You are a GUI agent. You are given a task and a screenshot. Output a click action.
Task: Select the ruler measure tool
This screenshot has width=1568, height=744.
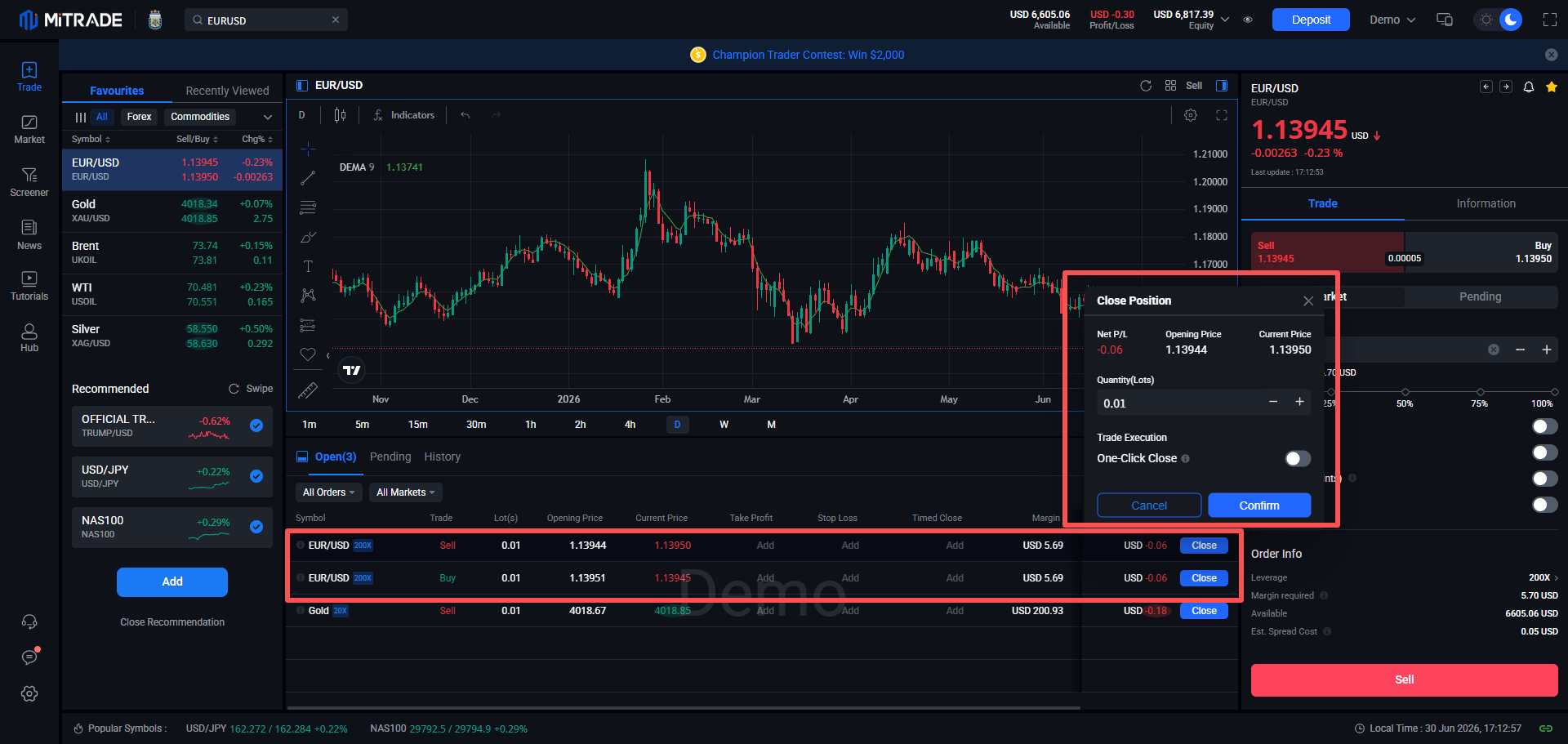pyautogui.click(x=308, y=391)
